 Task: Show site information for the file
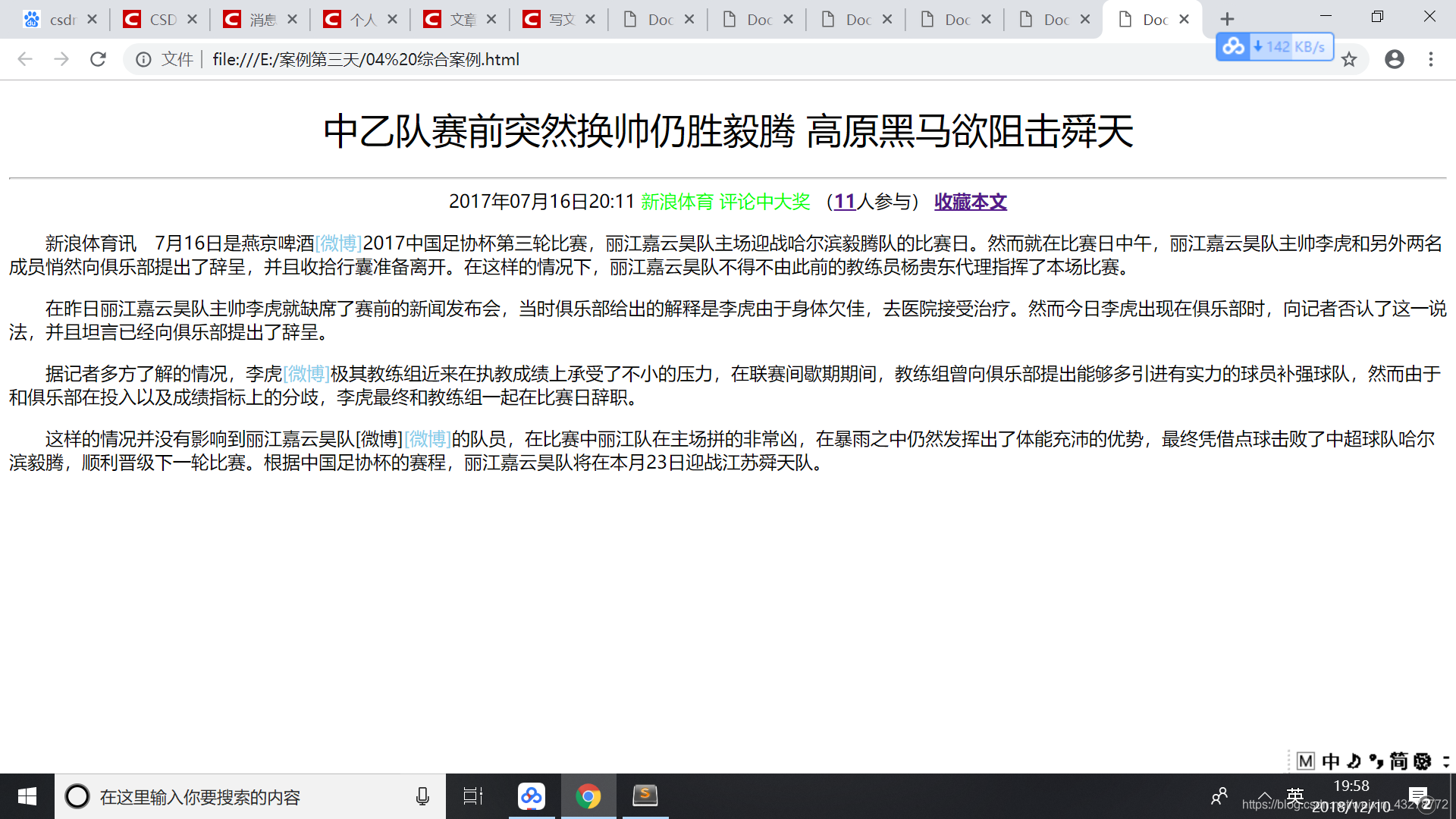click(x=143, y=59)
